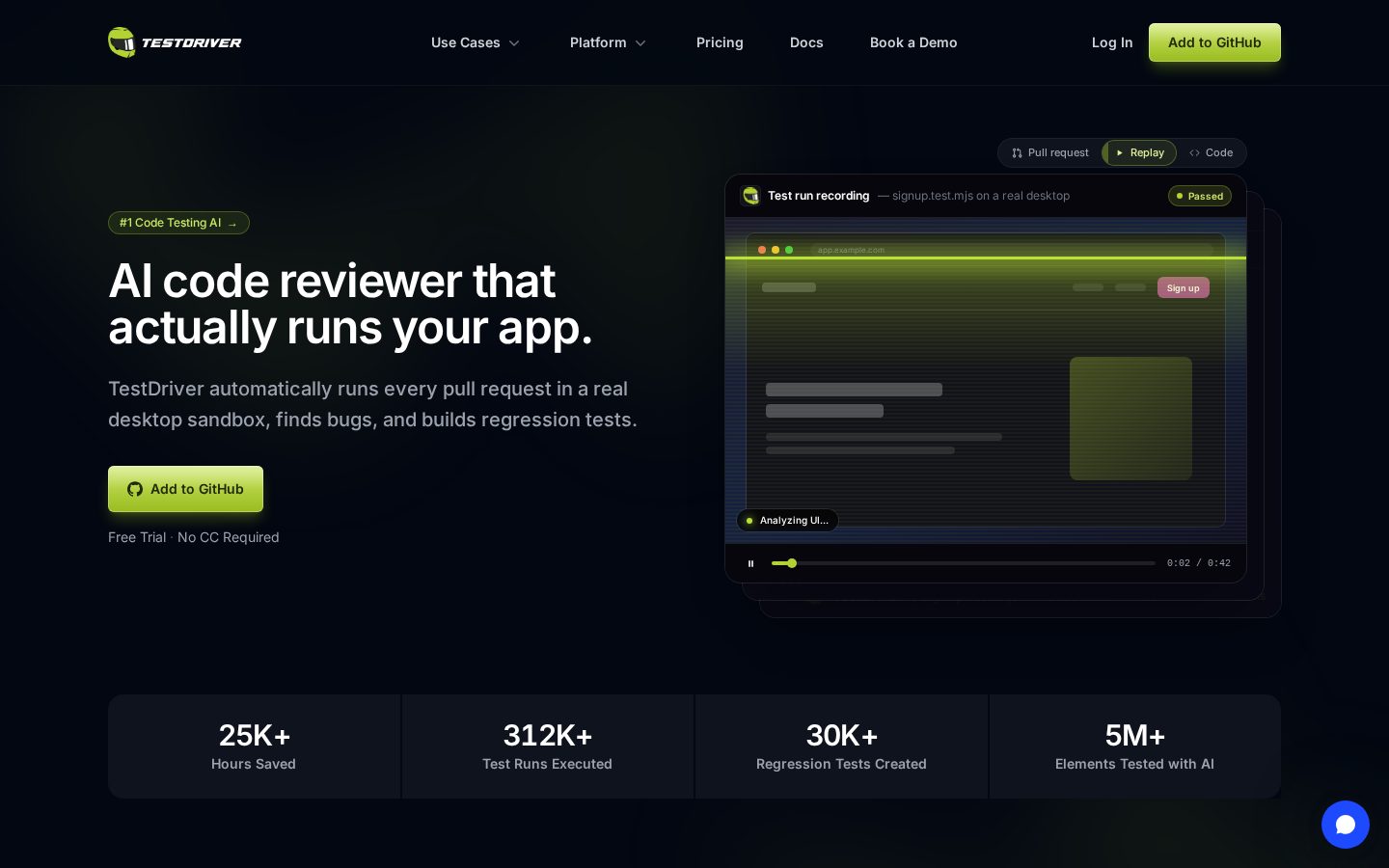Viewport: 1389px width, 868px height.
Task: Click the app.example.com address bar
Action: coord(1012,250)
